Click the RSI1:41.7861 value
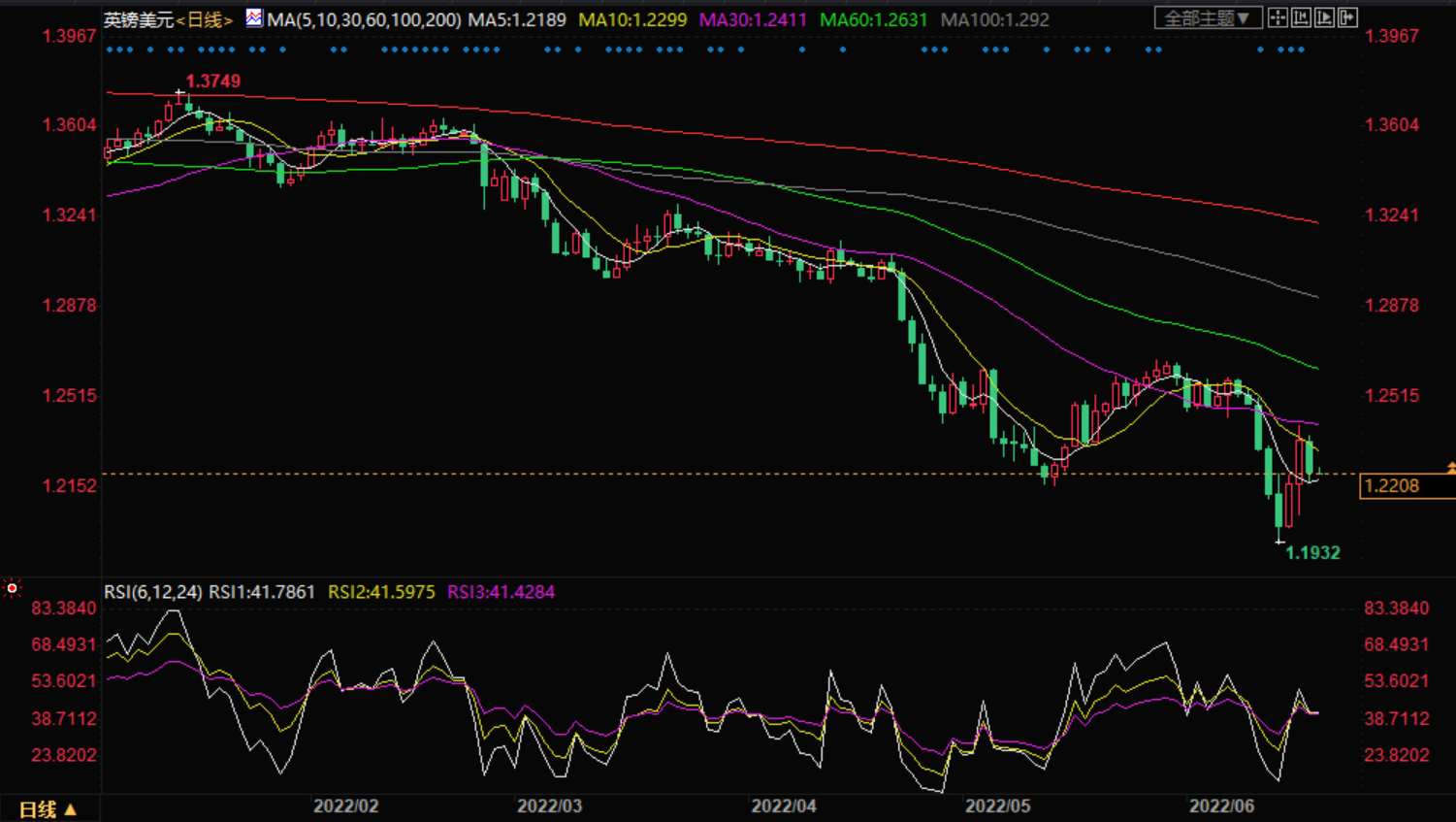 point(262,592)
